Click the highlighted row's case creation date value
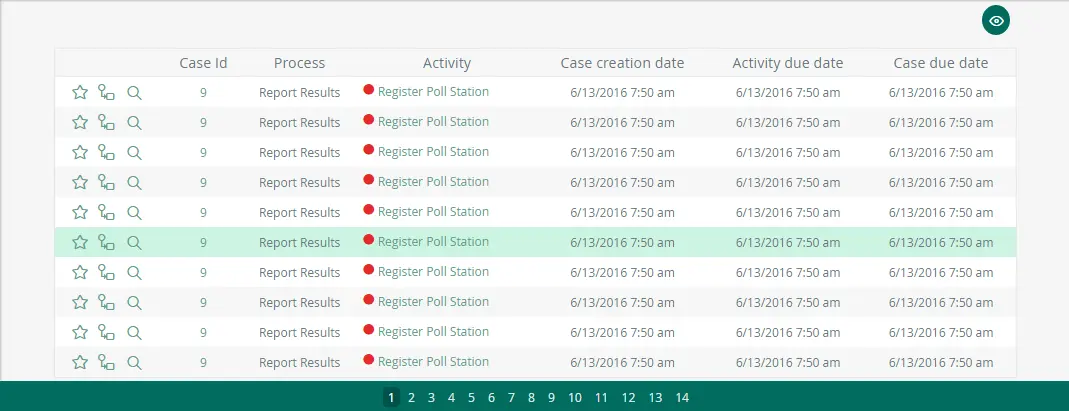This screenshot has height=411, width=1069. click(x=622, y=243)
